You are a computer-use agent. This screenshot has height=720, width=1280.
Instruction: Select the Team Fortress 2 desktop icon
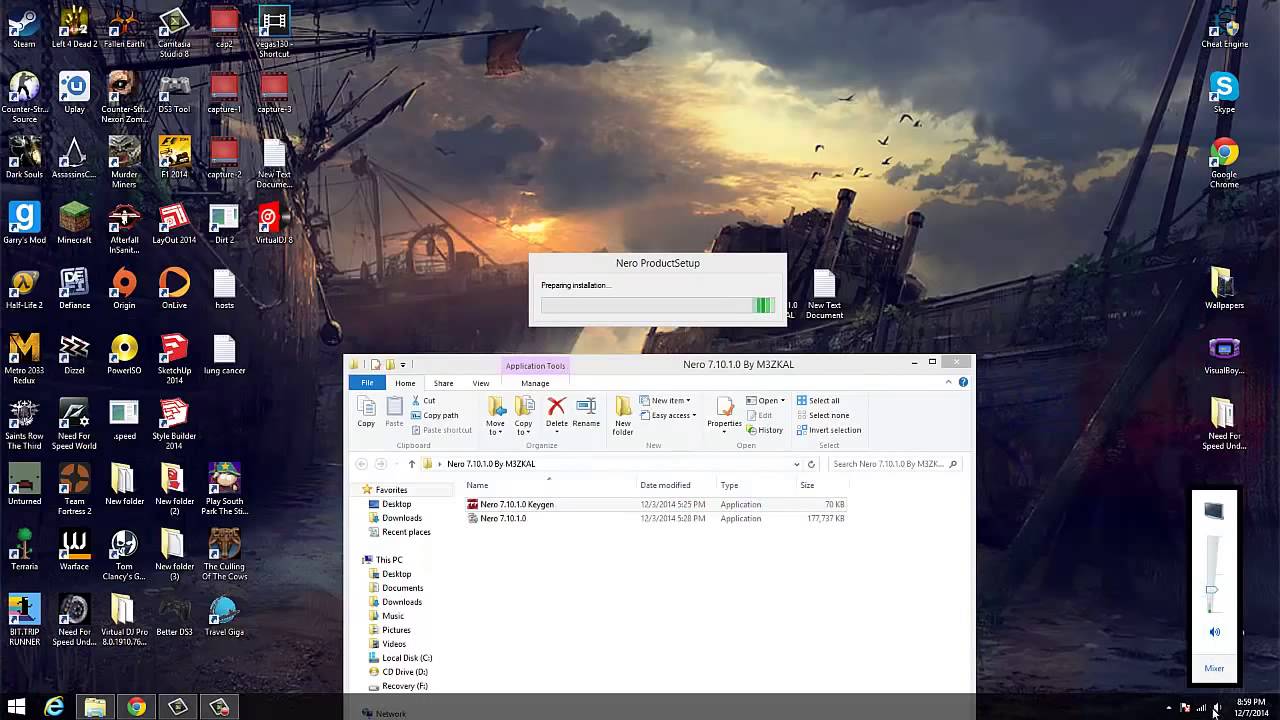[x=74, y=489]
